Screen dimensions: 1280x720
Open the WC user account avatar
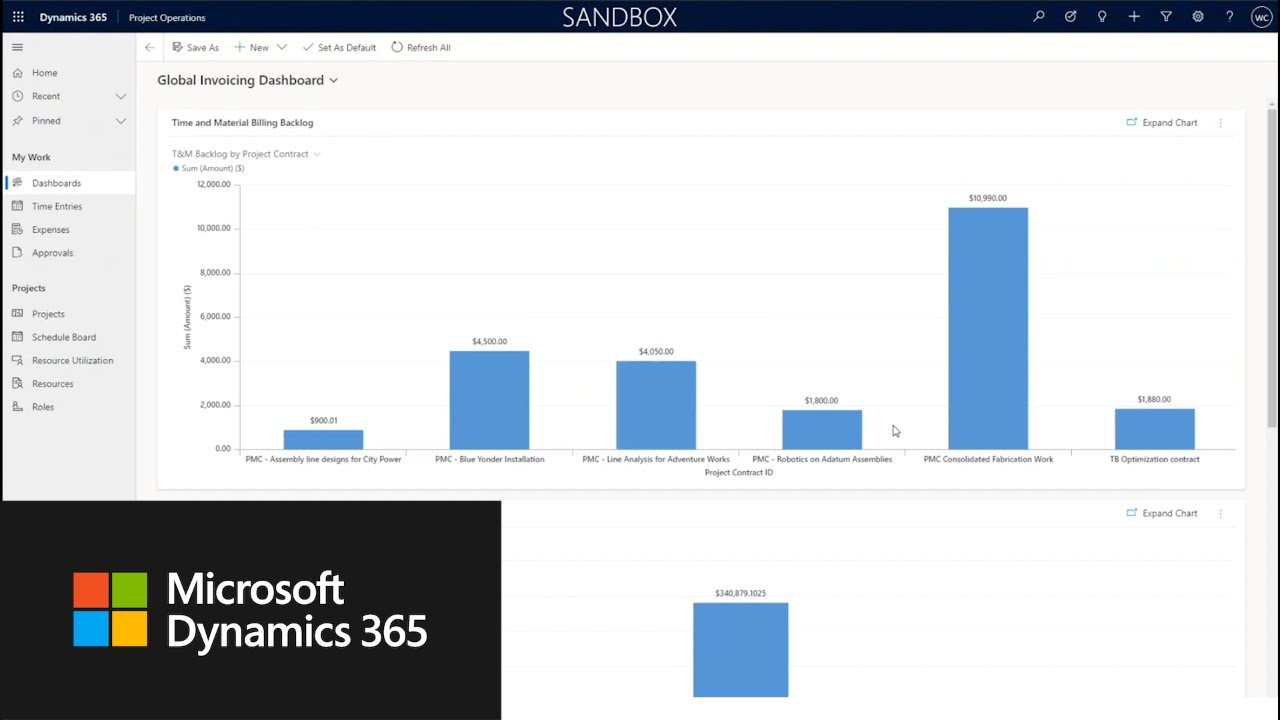click(1261, 17)
